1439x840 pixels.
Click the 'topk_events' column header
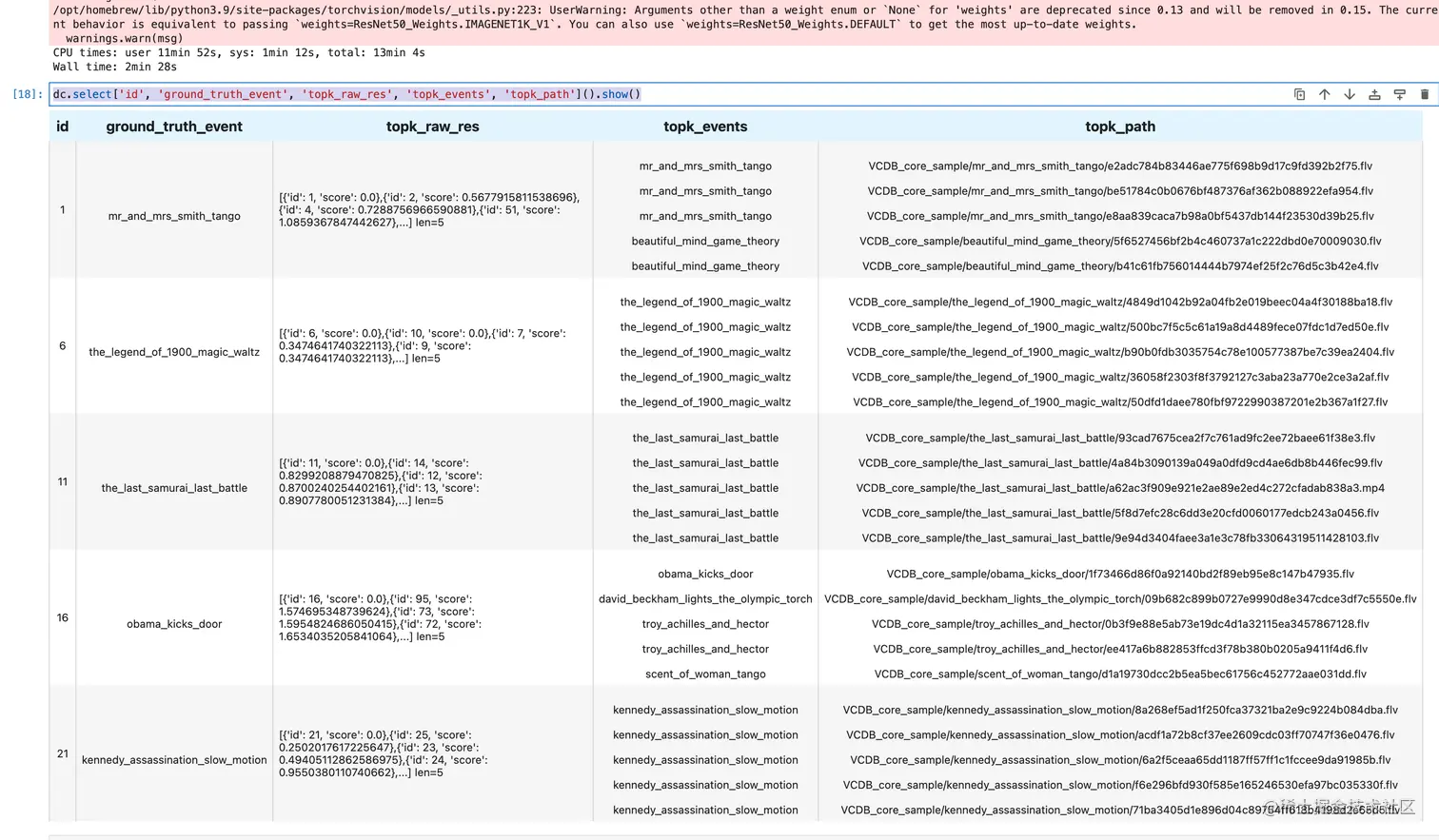705,127
